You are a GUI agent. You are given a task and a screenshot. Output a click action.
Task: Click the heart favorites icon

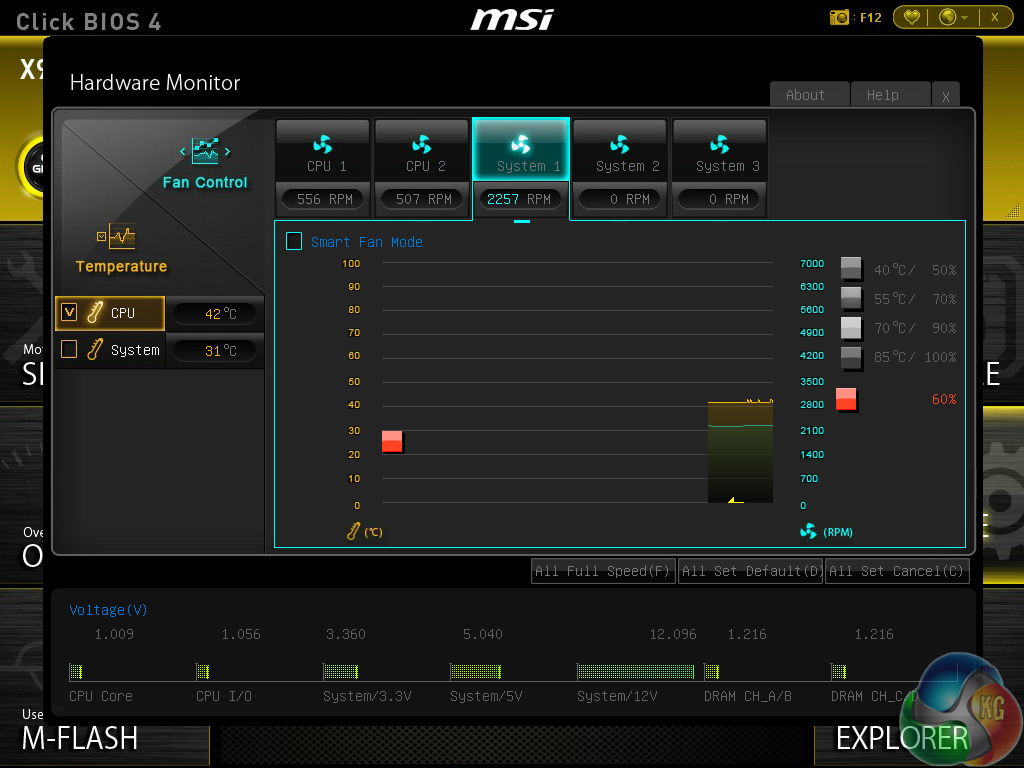[912, 17]
